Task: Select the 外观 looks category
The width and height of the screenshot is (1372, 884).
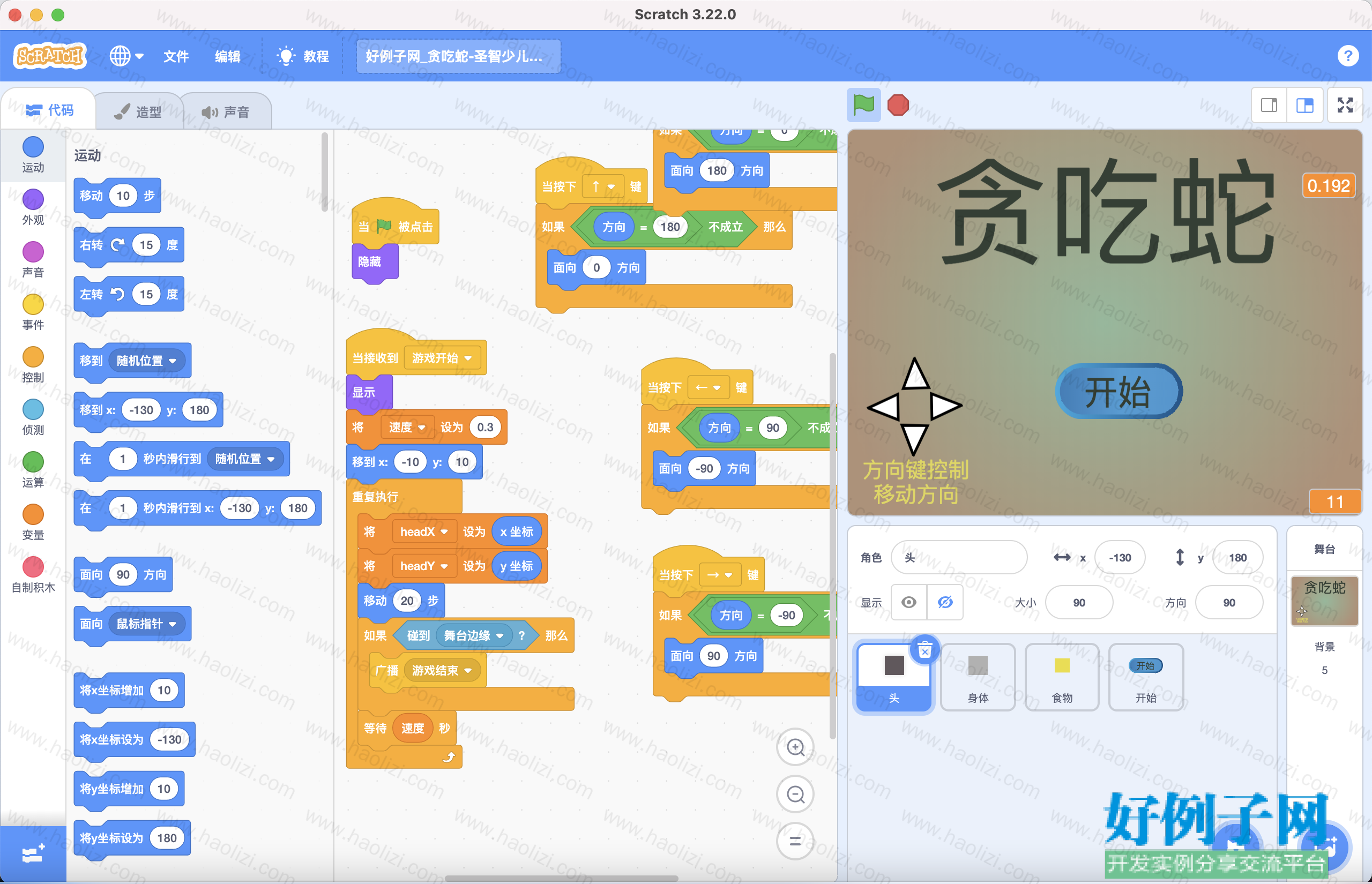Action: coord(33,207)
